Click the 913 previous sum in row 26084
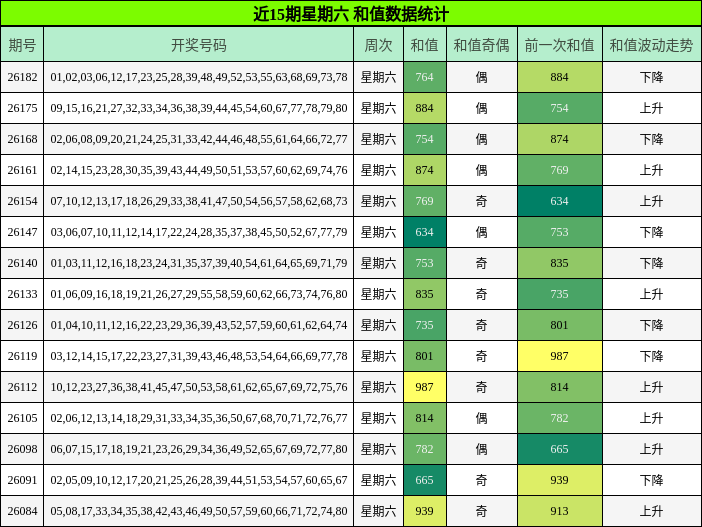This screenshot has width=702, height=527. (560, 511)
